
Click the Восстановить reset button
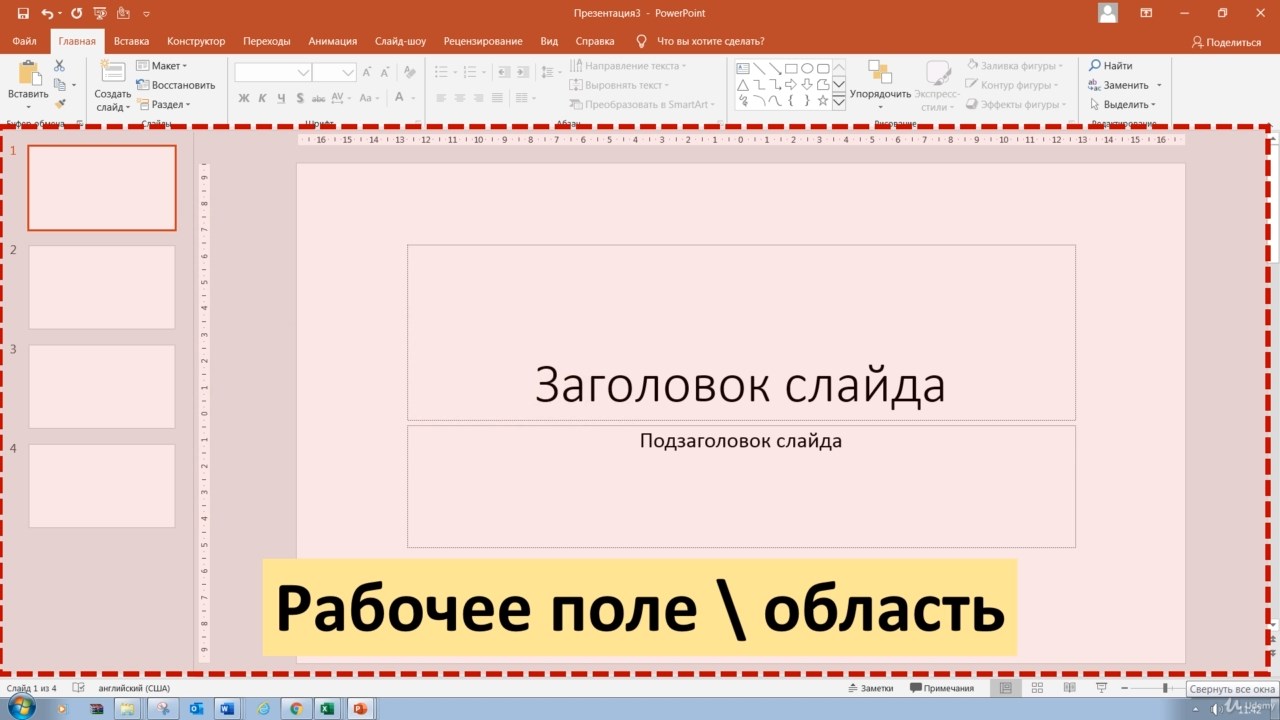click(176, 85)
